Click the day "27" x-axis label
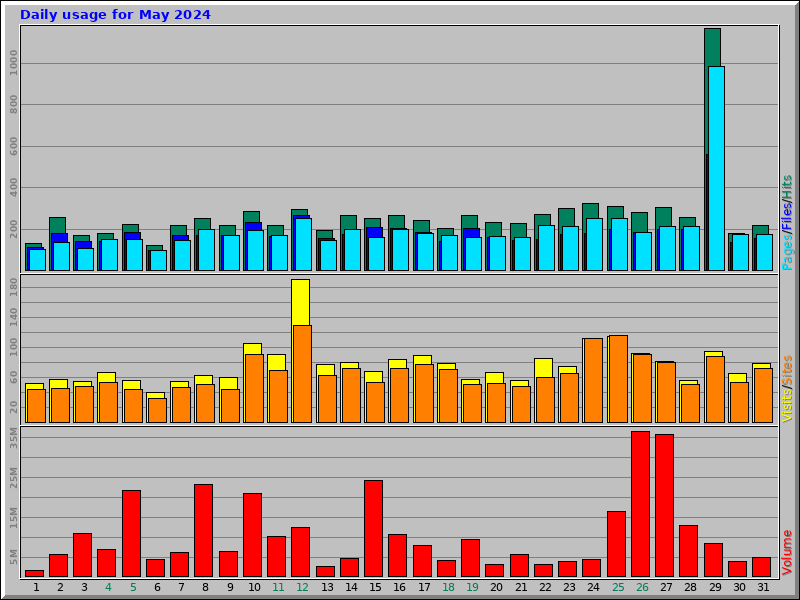The image size is (800, 600). pos(666,587)
